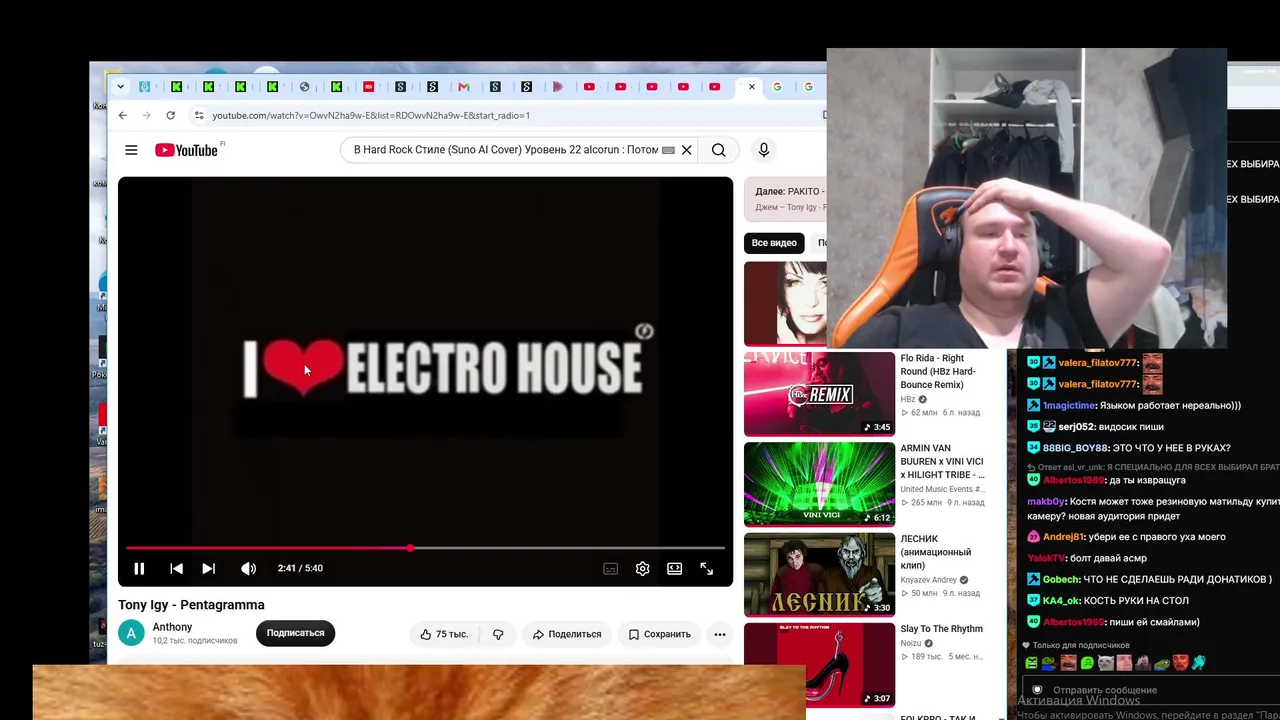The height and width of the screenshot is (720, 1280).
Task: Skip to the next video
Action: click(x=208, y=568)
